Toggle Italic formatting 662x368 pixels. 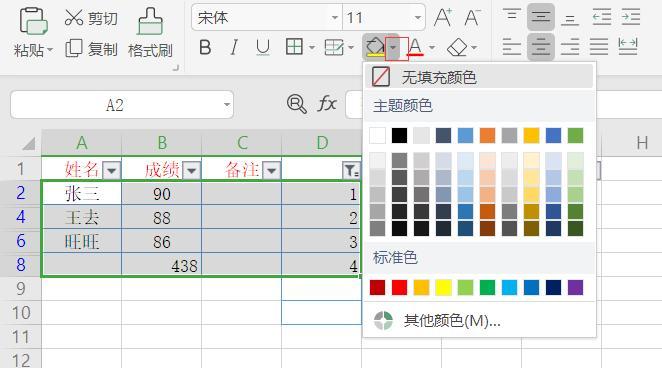coord(234,47)
